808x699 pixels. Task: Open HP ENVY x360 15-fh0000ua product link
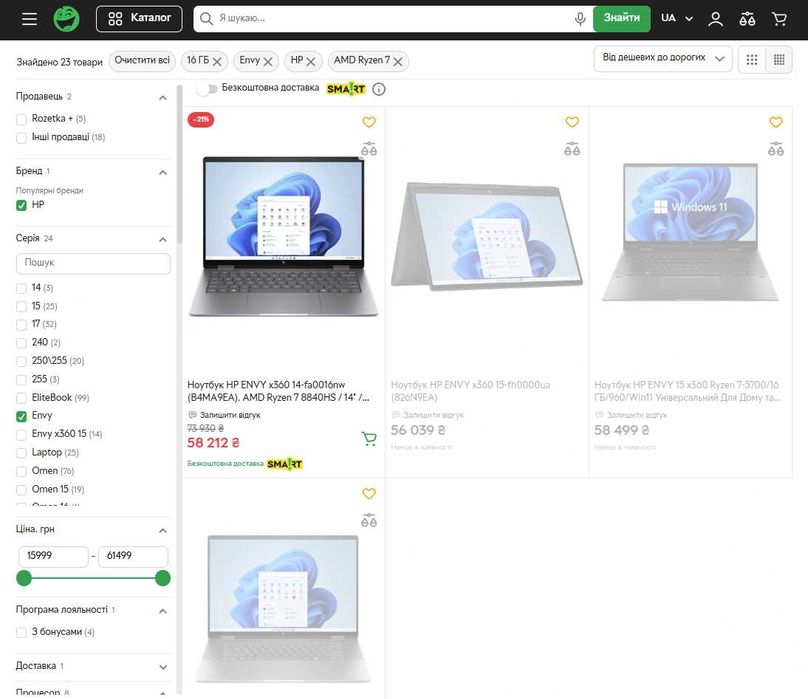click(x=470, y=391)
